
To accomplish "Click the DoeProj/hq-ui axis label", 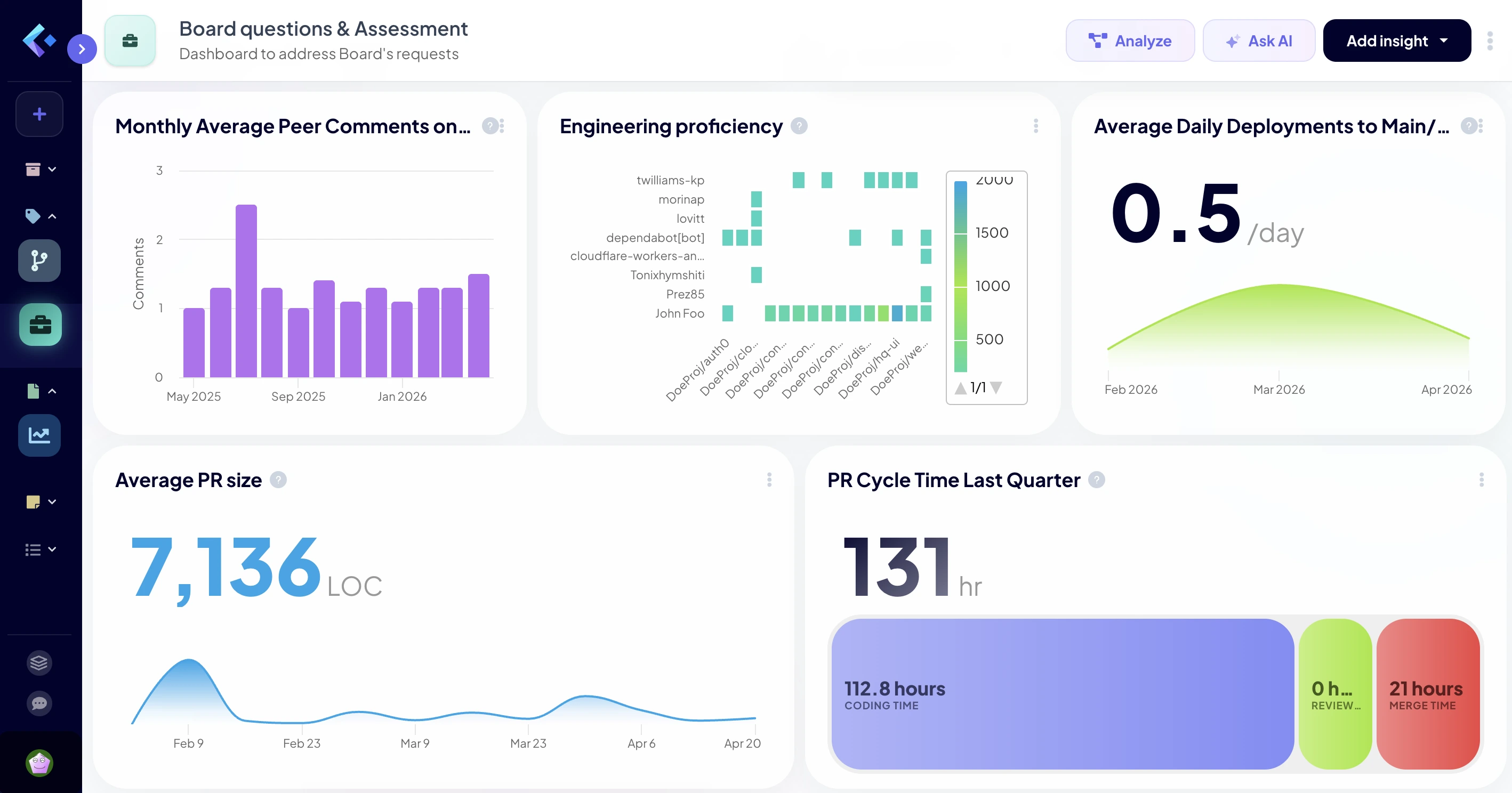I will pyautogui.click(x=868, y=368).
